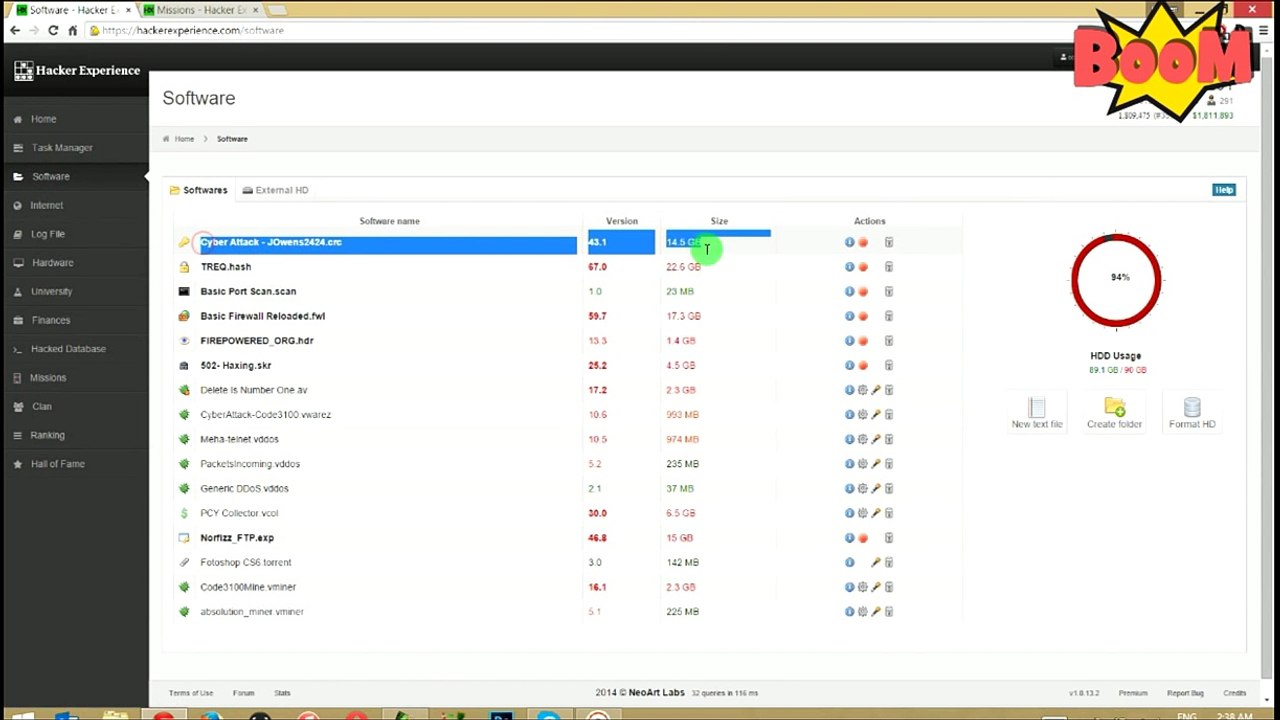
Task: Open new browser tab button
Action: [277, 10]
